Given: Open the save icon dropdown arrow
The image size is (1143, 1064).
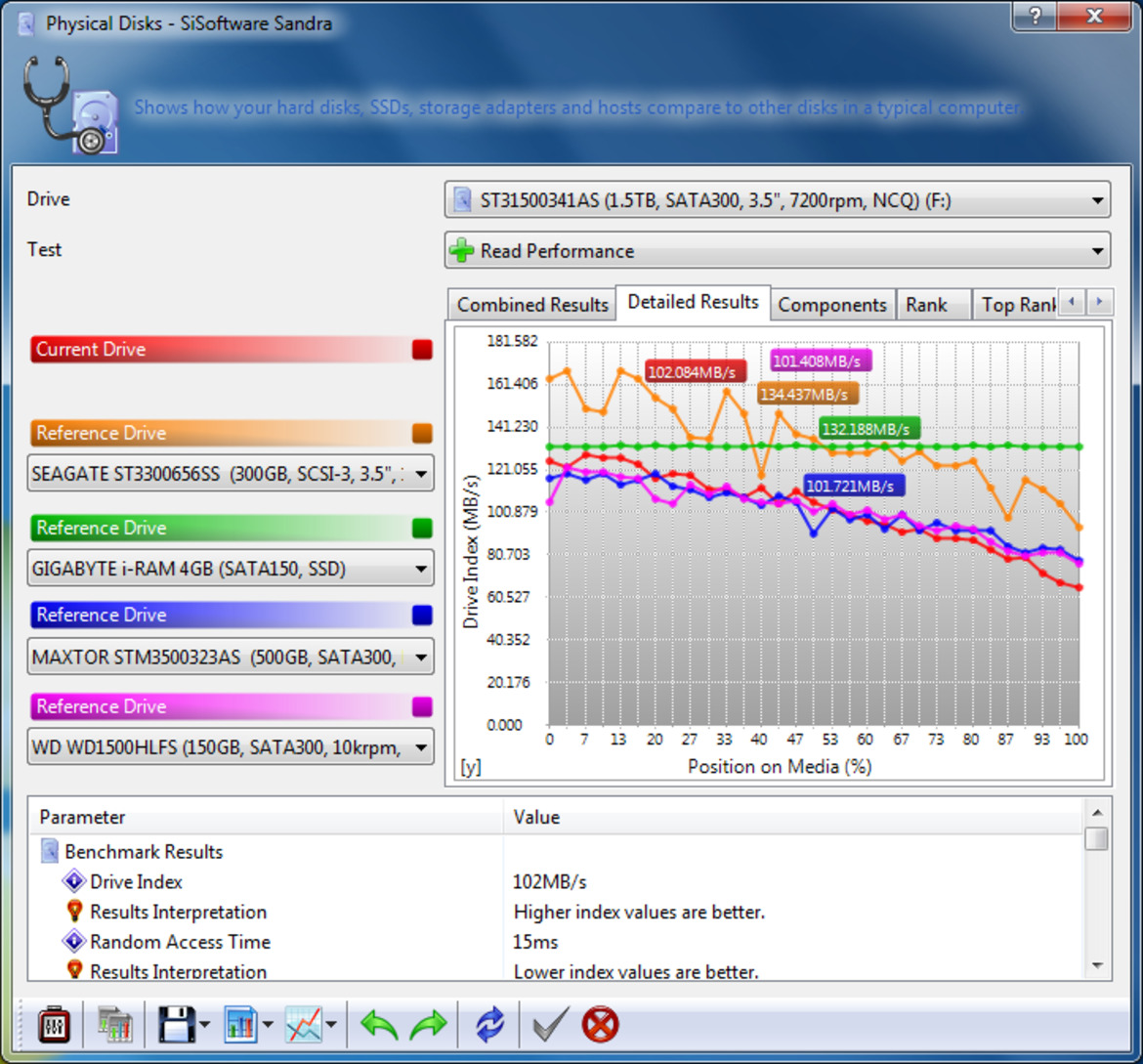Looking at the screenshot, I should tap(204, 1025).
